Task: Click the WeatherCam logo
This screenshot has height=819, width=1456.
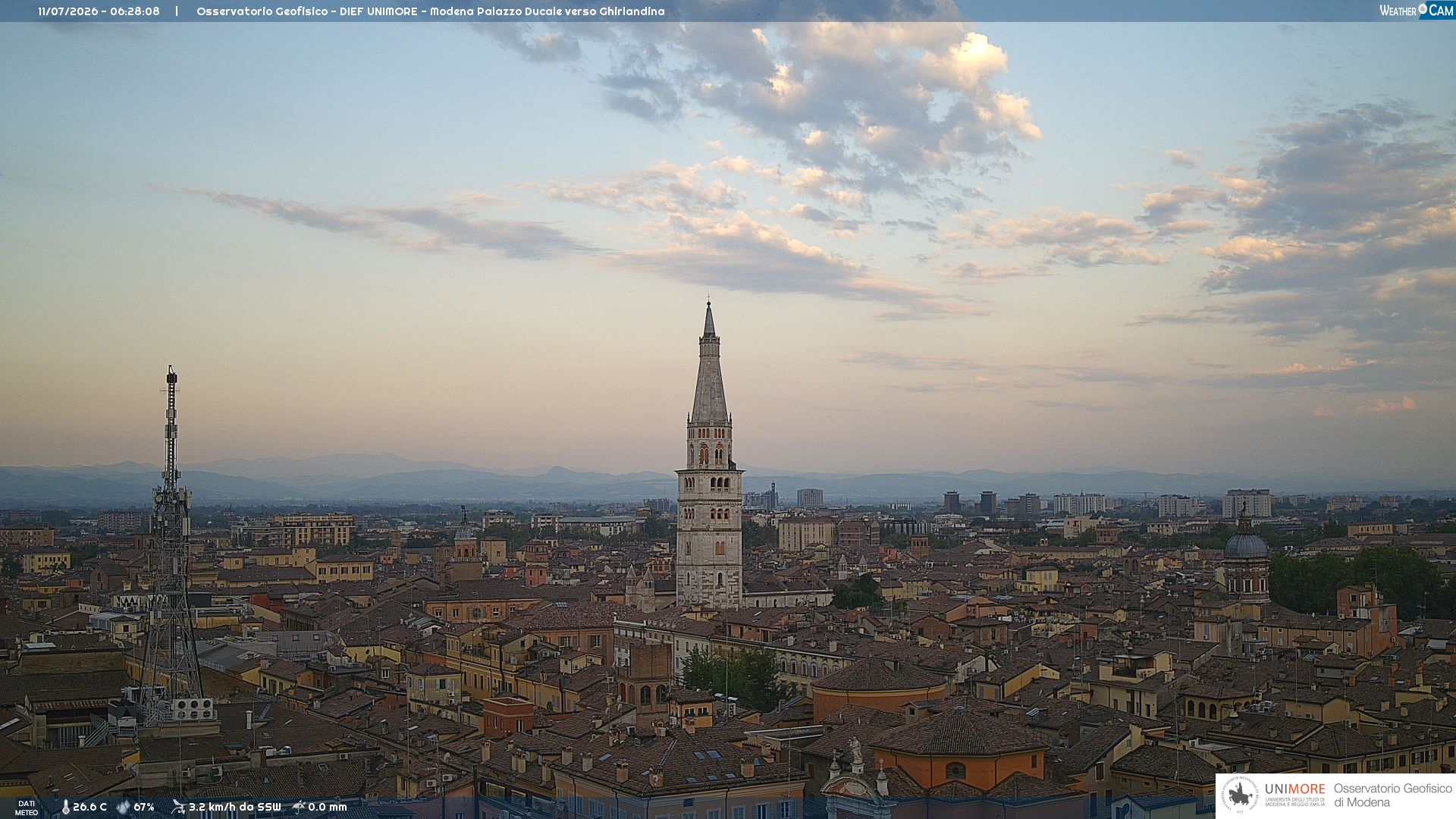Action: coord(1416,10)
